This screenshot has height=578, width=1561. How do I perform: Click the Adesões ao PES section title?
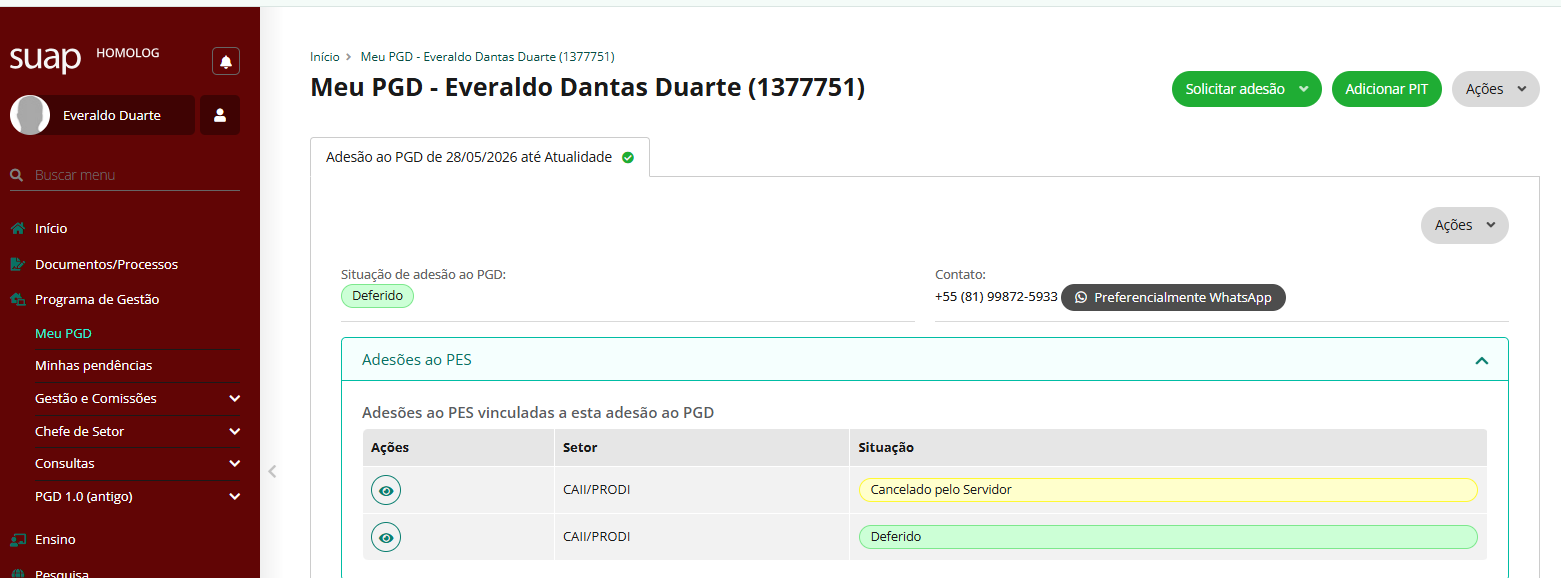[x=417, y=360]
